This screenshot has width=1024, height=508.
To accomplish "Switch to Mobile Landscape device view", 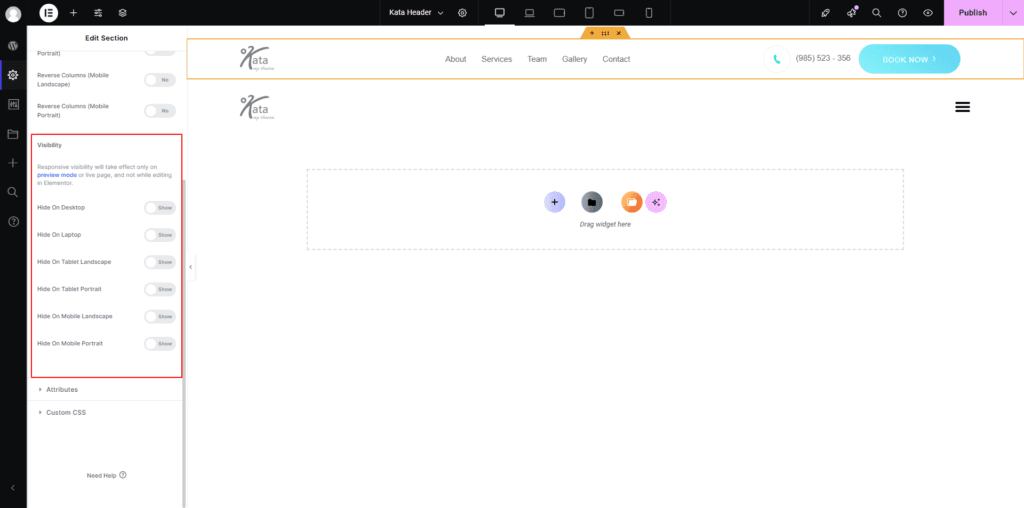I will tap(619, 12).
